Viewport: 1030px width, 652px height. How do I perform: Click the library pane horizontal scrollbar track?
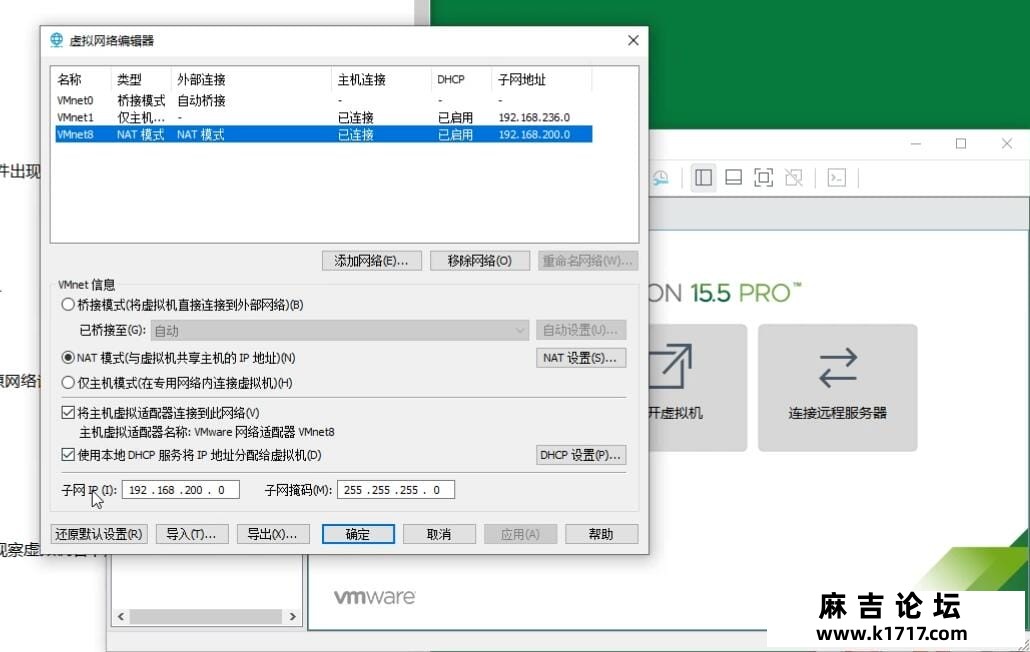click(206, 617)
